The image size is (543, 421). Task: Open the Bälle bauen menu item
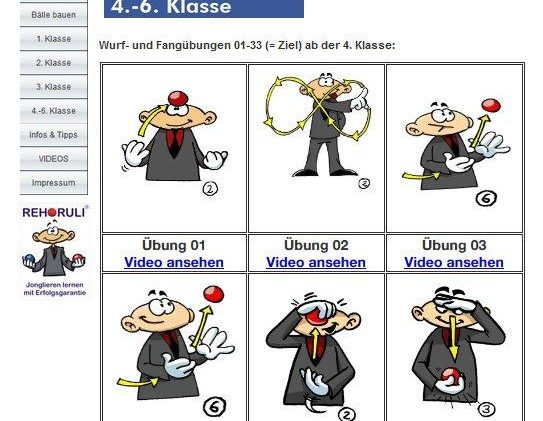click(x=54, y=15)
